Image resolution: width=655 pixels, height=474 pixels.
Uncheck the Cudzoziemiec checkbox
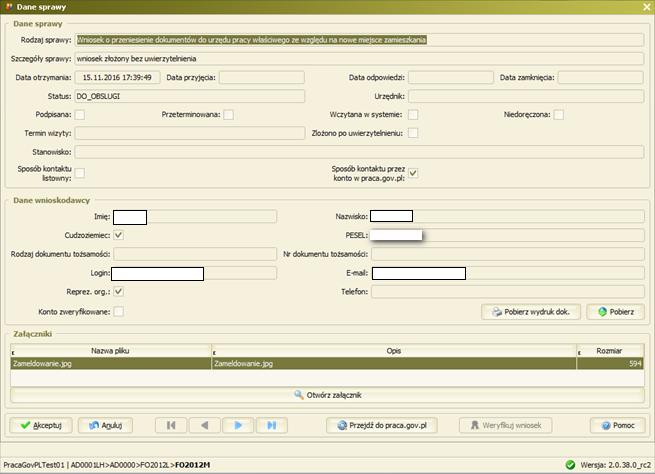click(x=119, y=235)
